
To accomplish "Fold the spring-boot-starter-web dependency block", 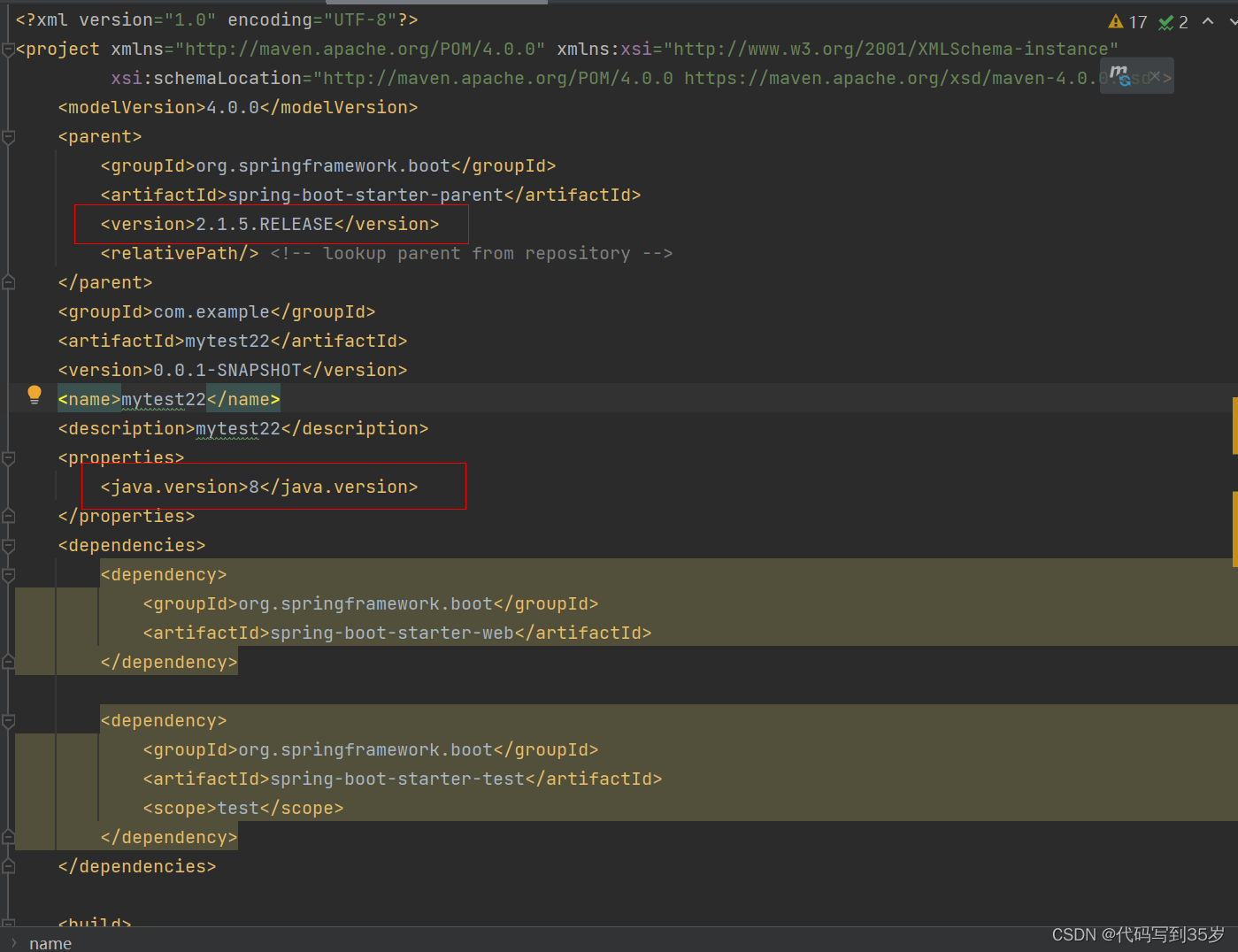I will (x=8, y=575).
